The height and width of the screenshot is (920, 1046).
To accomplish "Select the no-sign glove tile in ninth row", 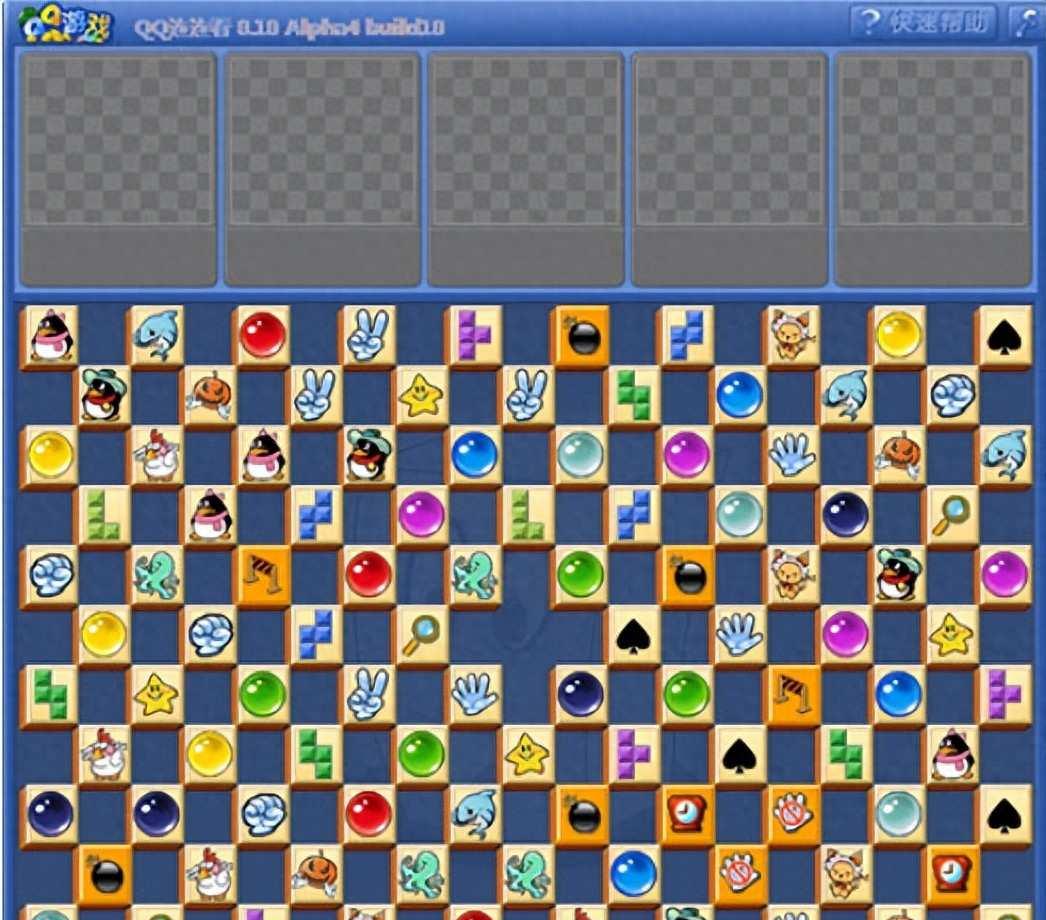I will click(793, 815).
